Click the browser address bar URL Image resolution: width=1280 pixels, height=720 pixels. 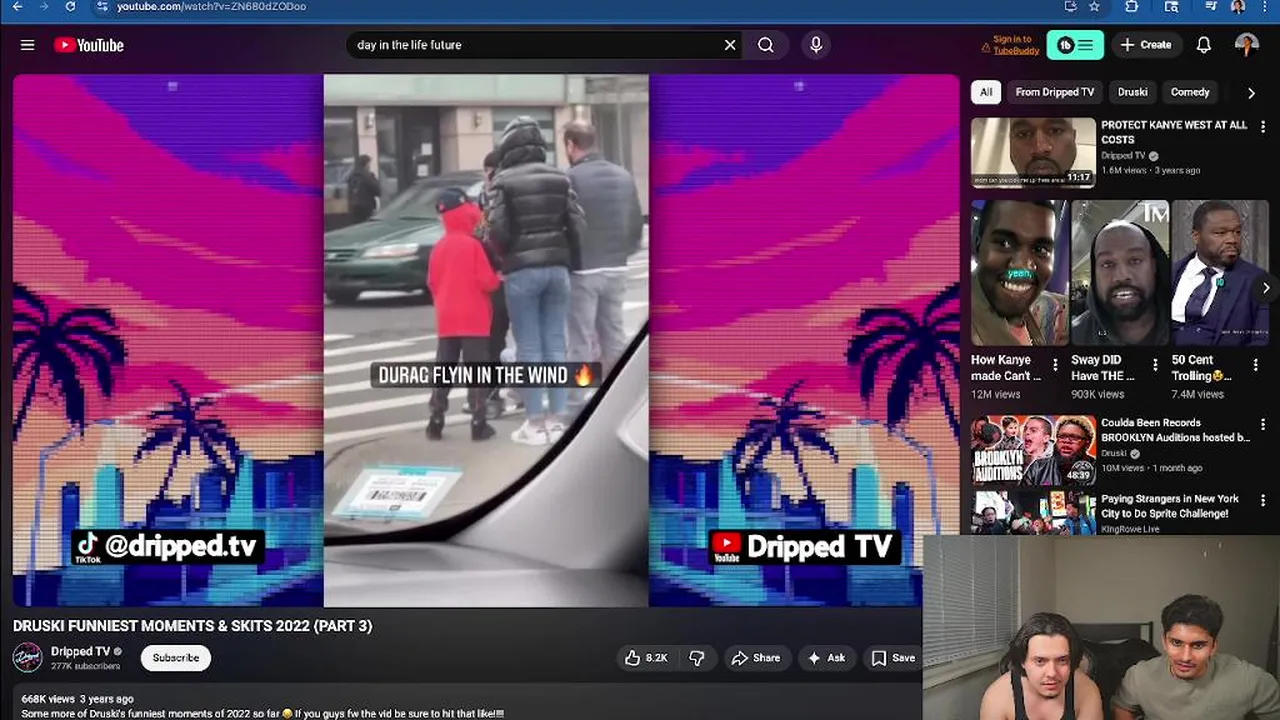(x=211, y=6)
